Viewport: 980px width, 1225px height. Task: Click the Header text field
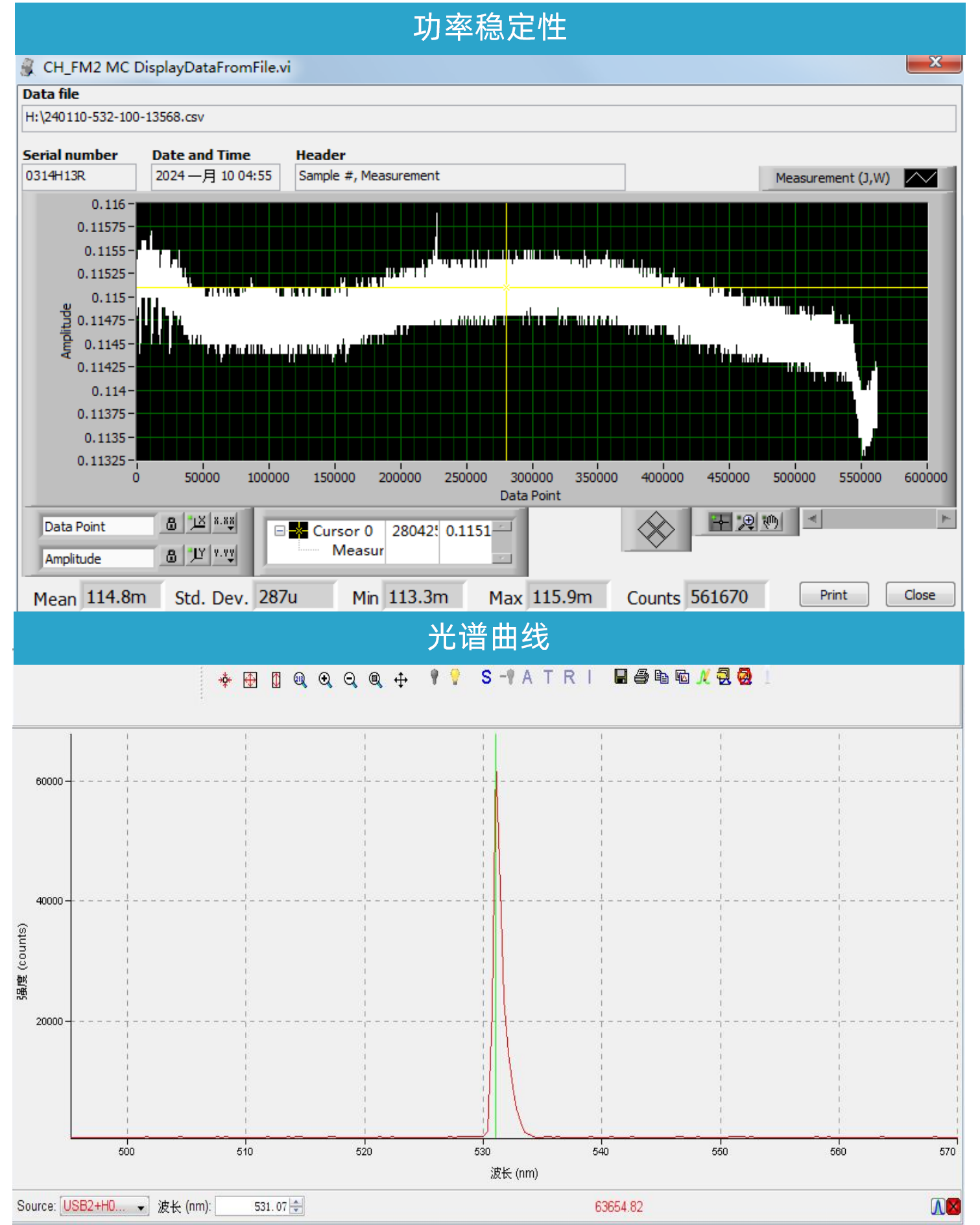460,176
